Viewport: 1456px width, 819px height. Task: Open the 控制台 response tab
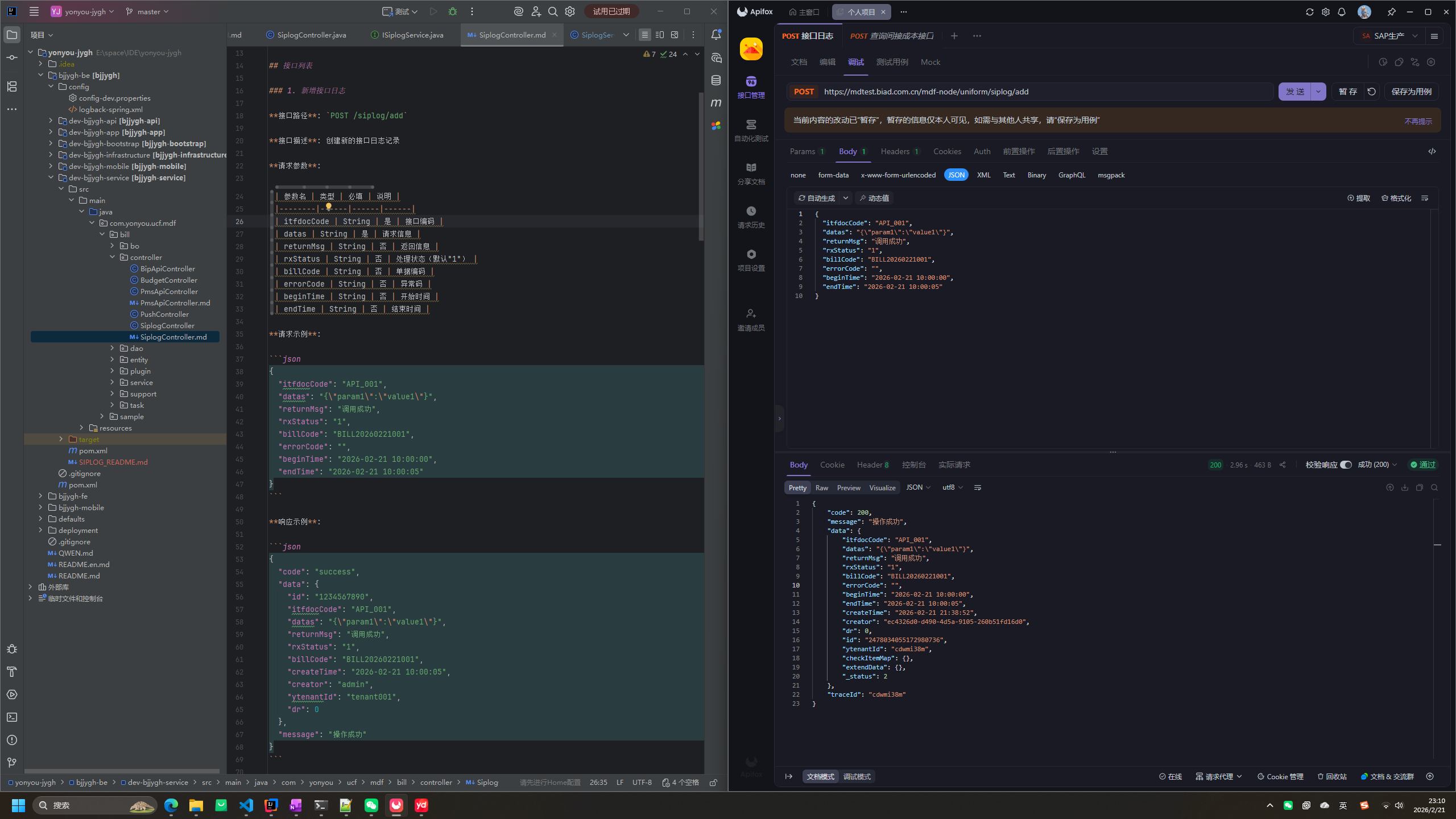click(913, 465)
